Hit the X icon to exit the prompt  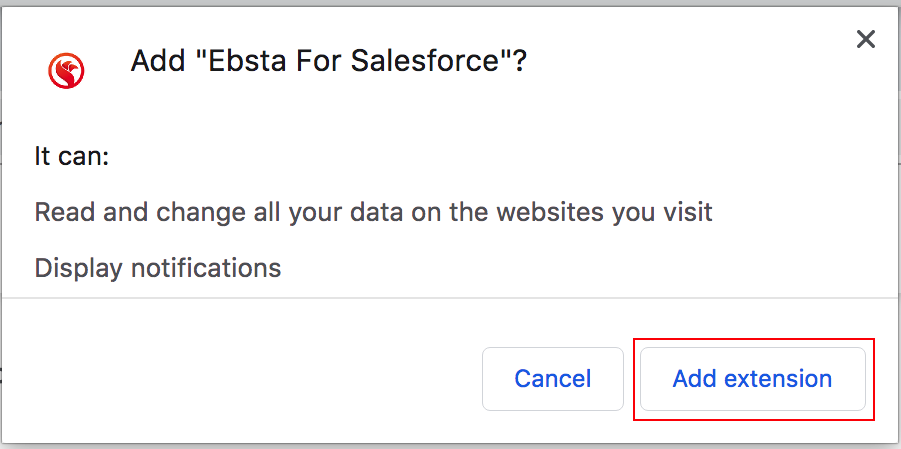coord(866,39)
